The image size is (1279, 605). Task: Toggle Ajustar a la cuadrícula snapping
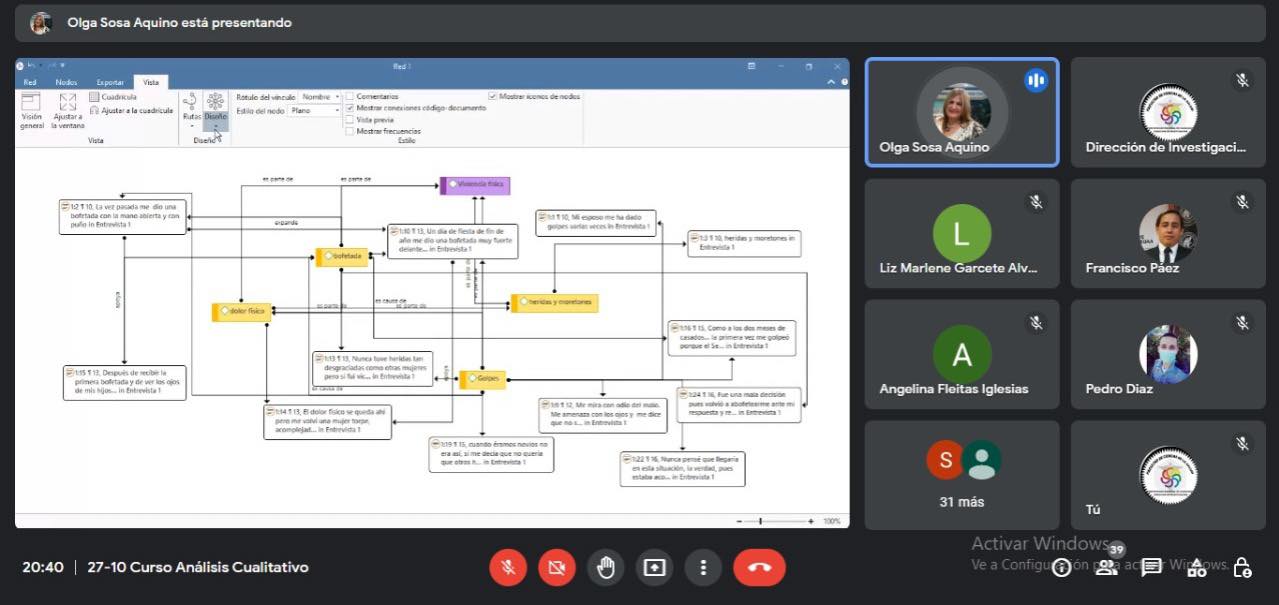point(131,110)
